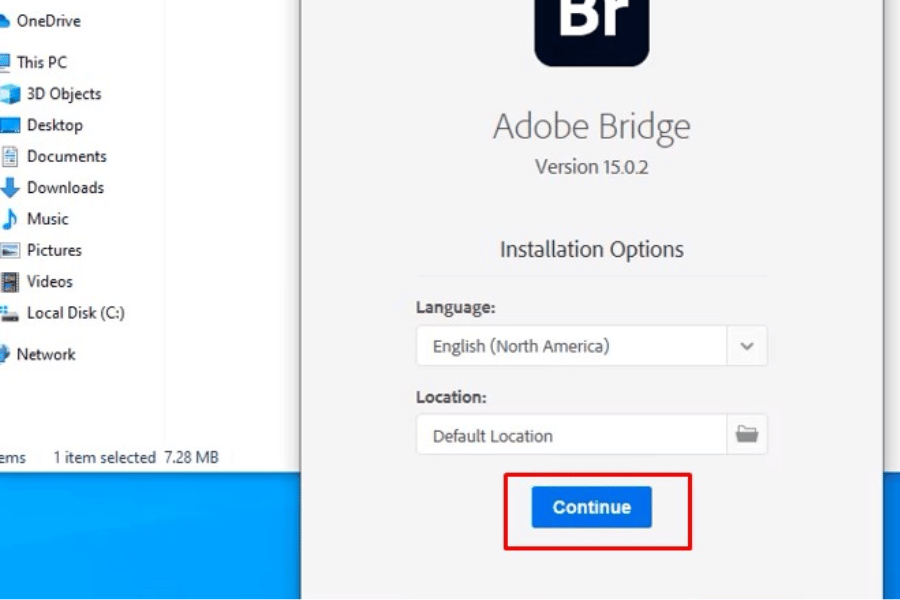
Task: Click the Videos filmstrip icon
Action: (10, 282)
